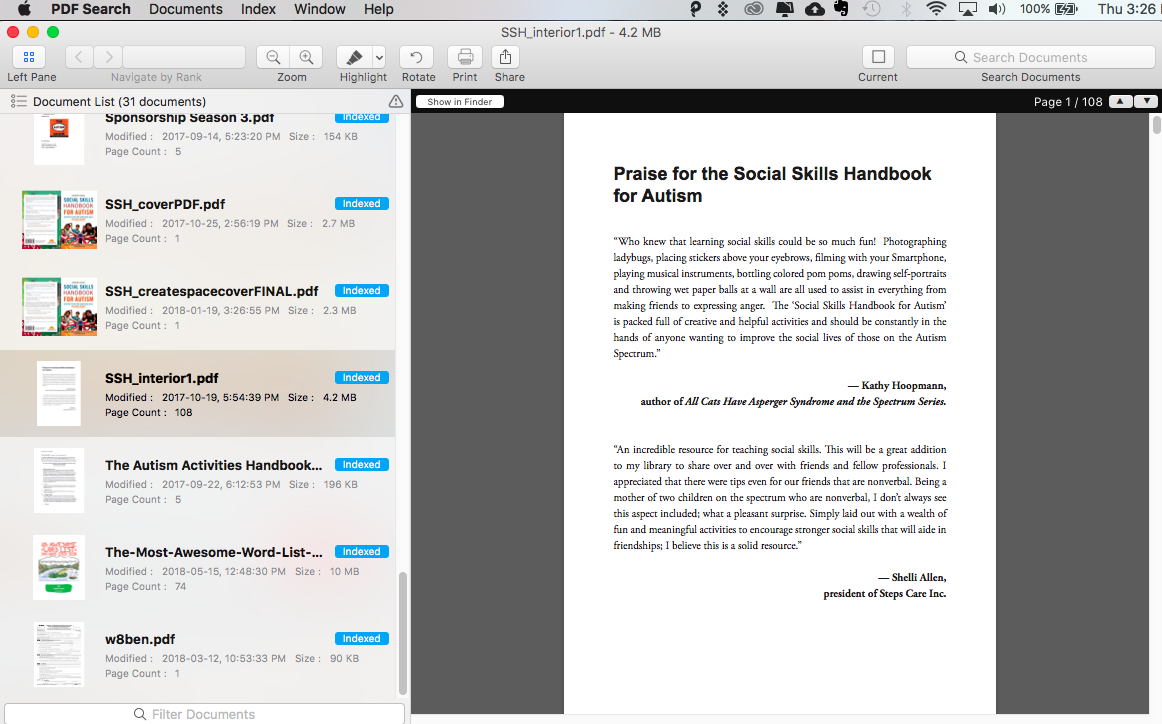Click the Bluetooth menu bar icon
This screenshot has width=1162, height=724.
[906, 9]
